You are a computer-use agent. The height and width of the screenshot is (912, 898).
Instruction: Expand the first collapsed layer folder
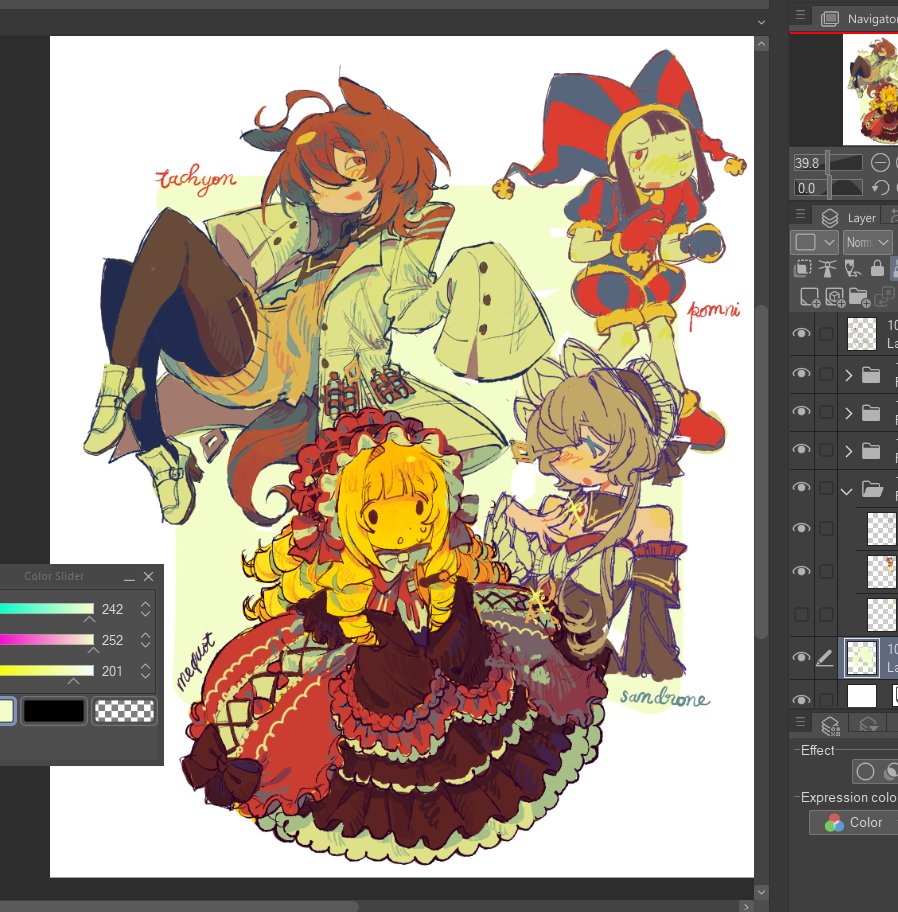coord(848,375)
